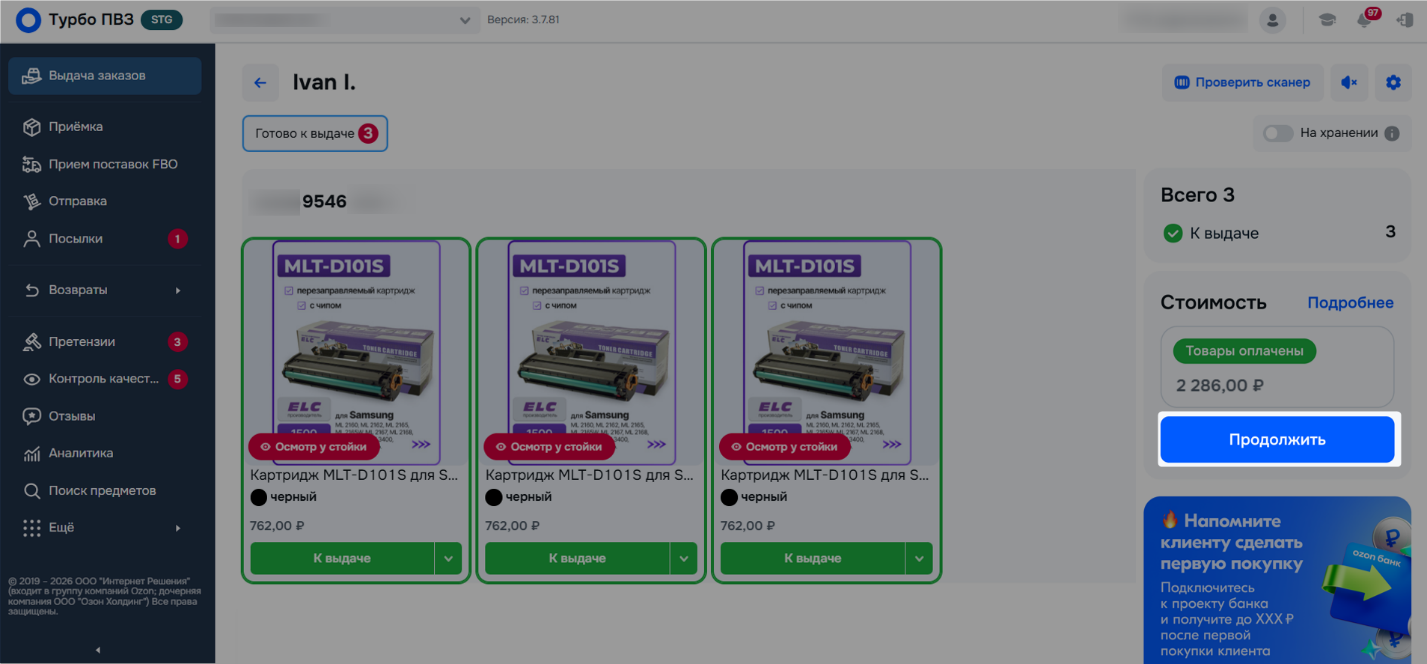The height and width of the screenshot is (664, 1427).
Task: Click first card's Осмотр у стойки badge
Action: (x=314, y=447)
